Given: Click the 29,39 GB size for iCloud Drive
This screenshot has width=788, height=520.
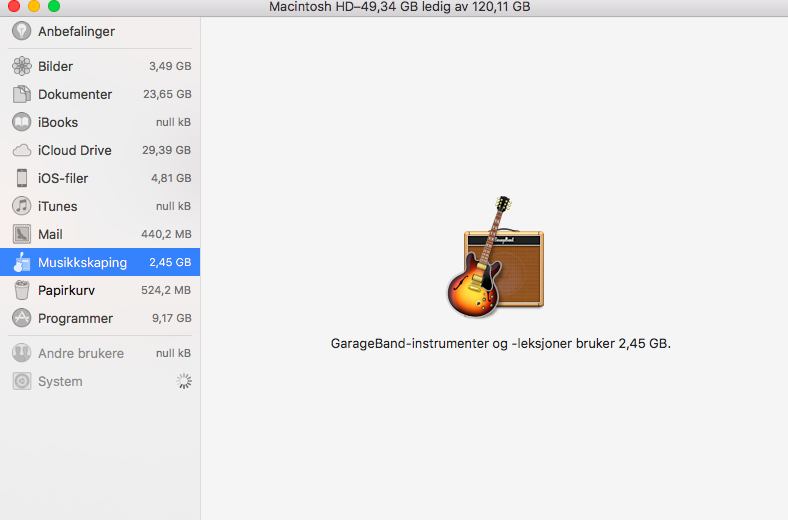Looking at the screenshot, I should pos(166,150).
